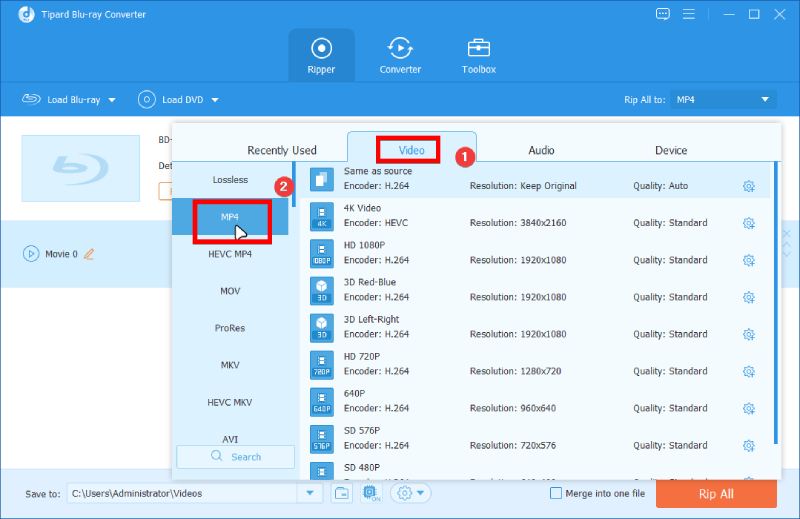Choose the HEVC MP4 format category
800x519 pixels.
point(230,254)
